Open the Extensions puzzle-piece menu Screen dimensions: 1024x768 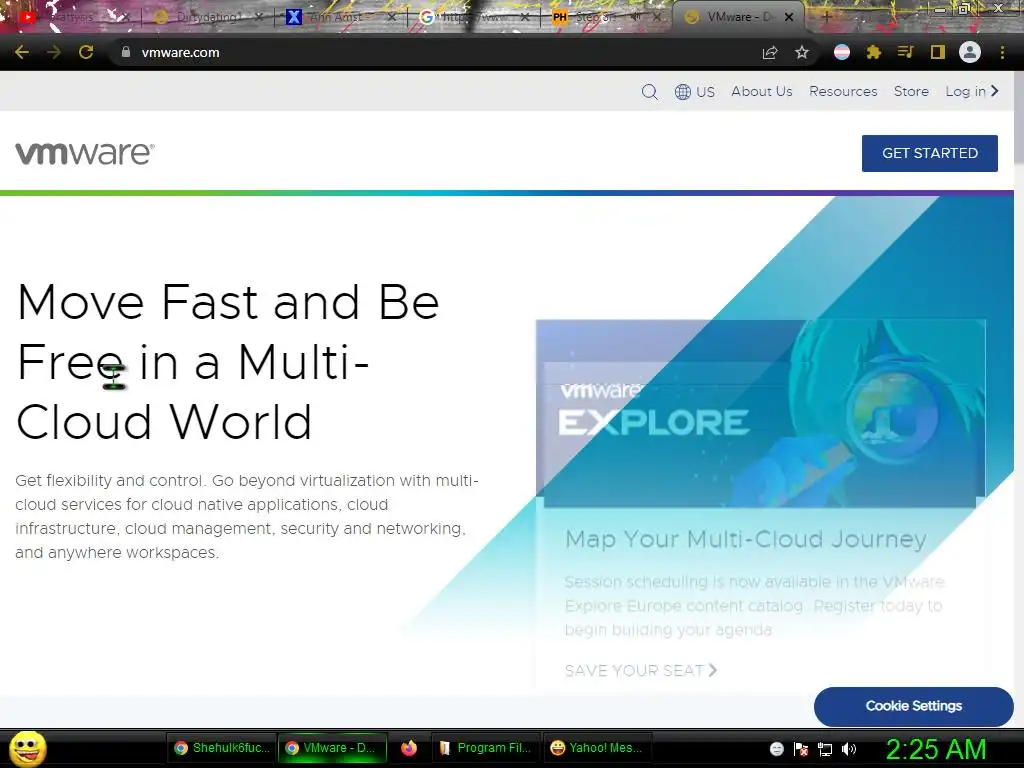click(874, 52)
